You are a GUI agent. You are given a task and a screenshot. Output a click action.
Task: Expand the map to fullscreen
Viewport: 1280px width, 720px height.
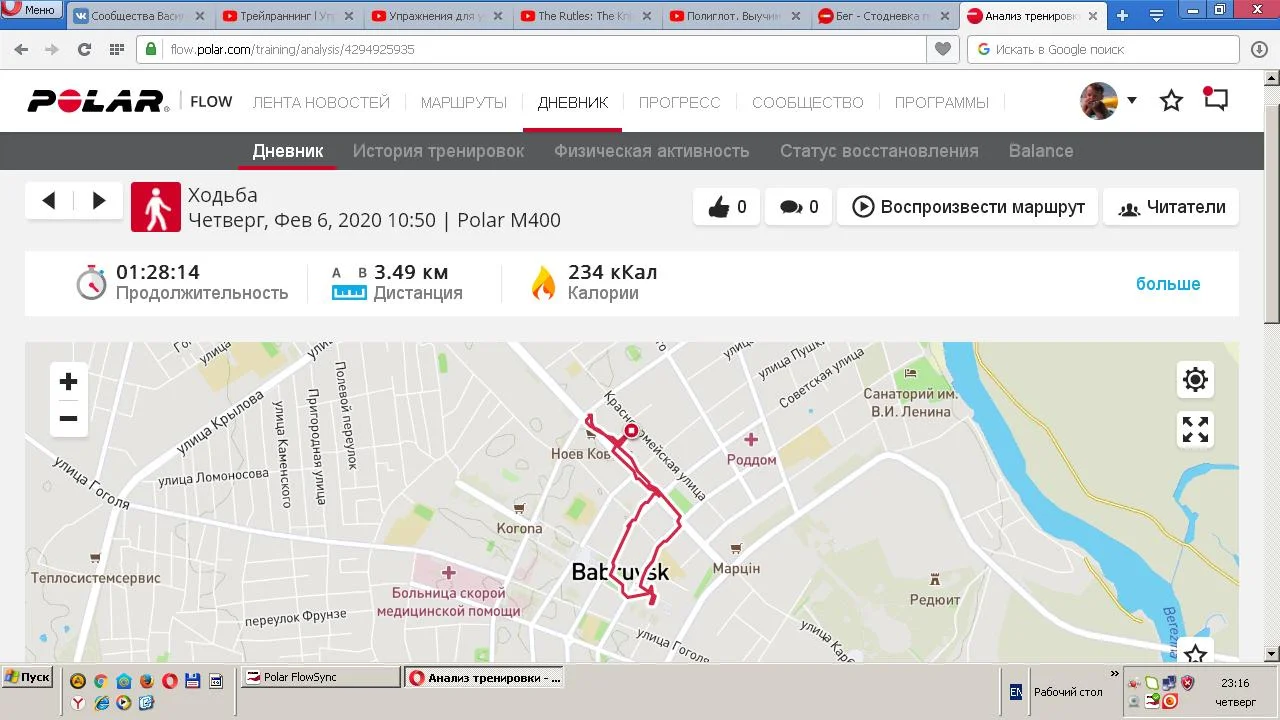(x=1195, y=430)
